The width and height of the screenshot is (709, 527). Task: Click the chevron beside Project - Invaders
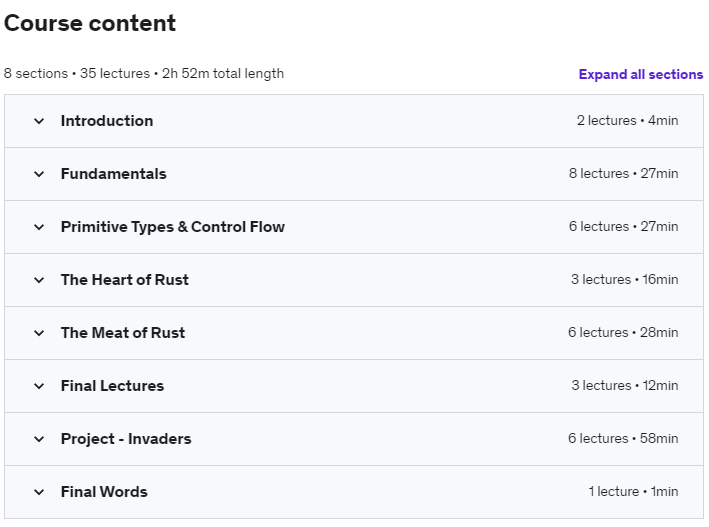point(39,439)
